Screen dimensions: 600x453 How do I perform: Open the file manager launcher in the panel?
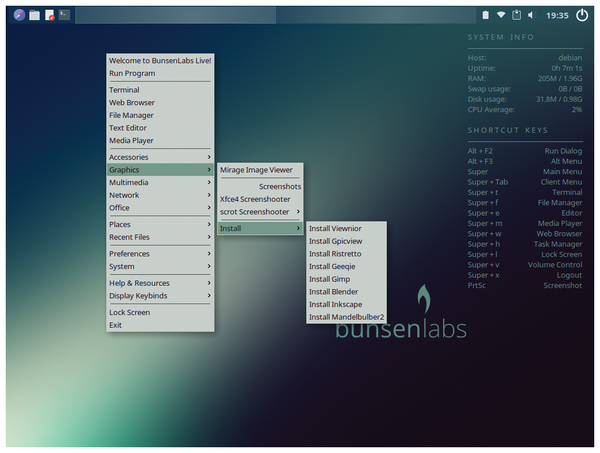[34, 15]
